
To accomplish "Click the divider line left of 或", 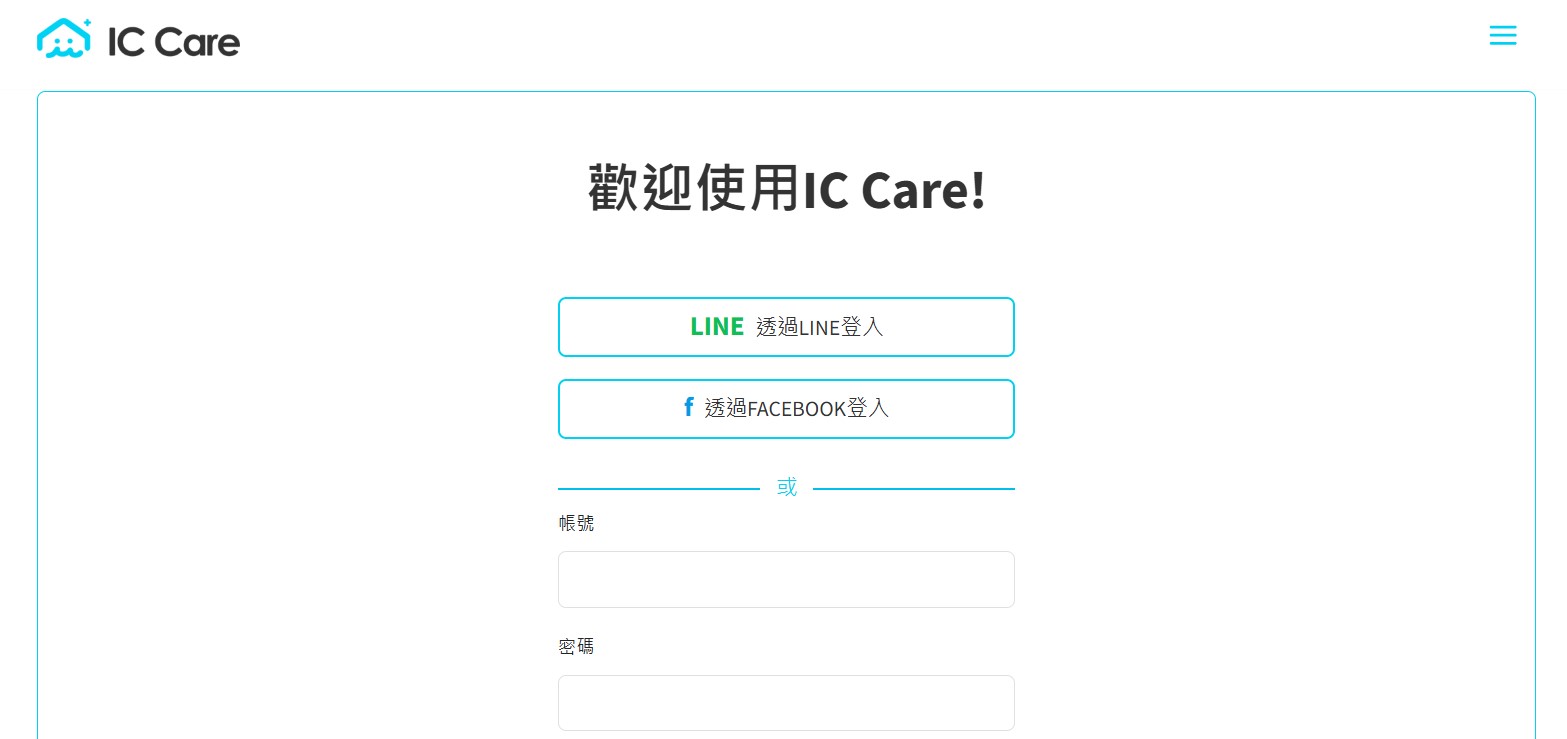I will (659, 489).
